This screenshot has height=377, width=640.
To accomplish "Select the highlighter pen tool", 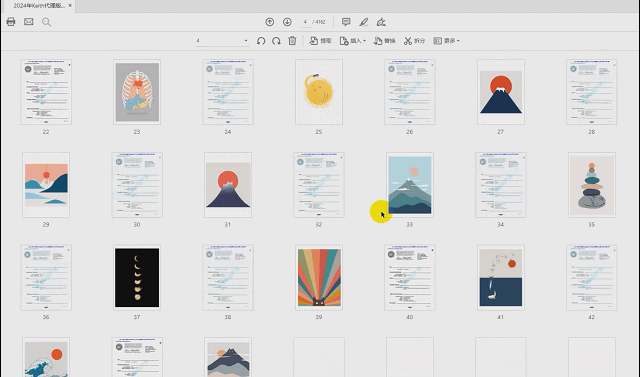I will (364, 22).
